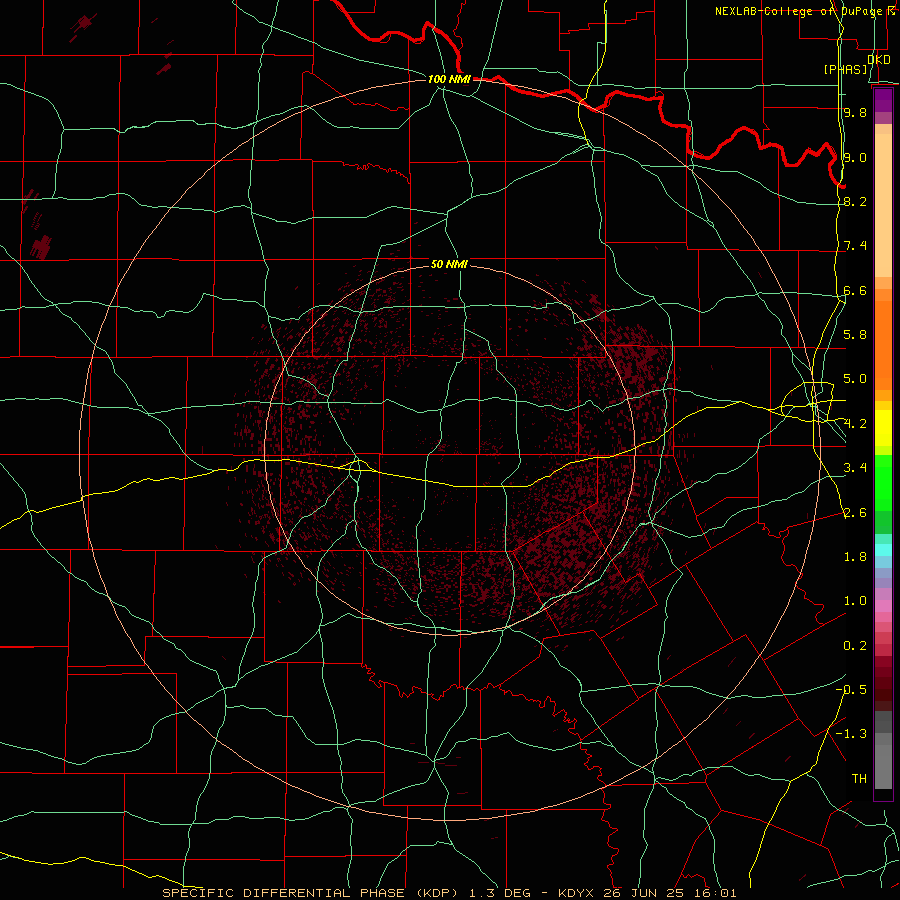Click the Specific Differential Phase caption at bottom
Screen dimensions: 900x900
[x=449, y=893]
